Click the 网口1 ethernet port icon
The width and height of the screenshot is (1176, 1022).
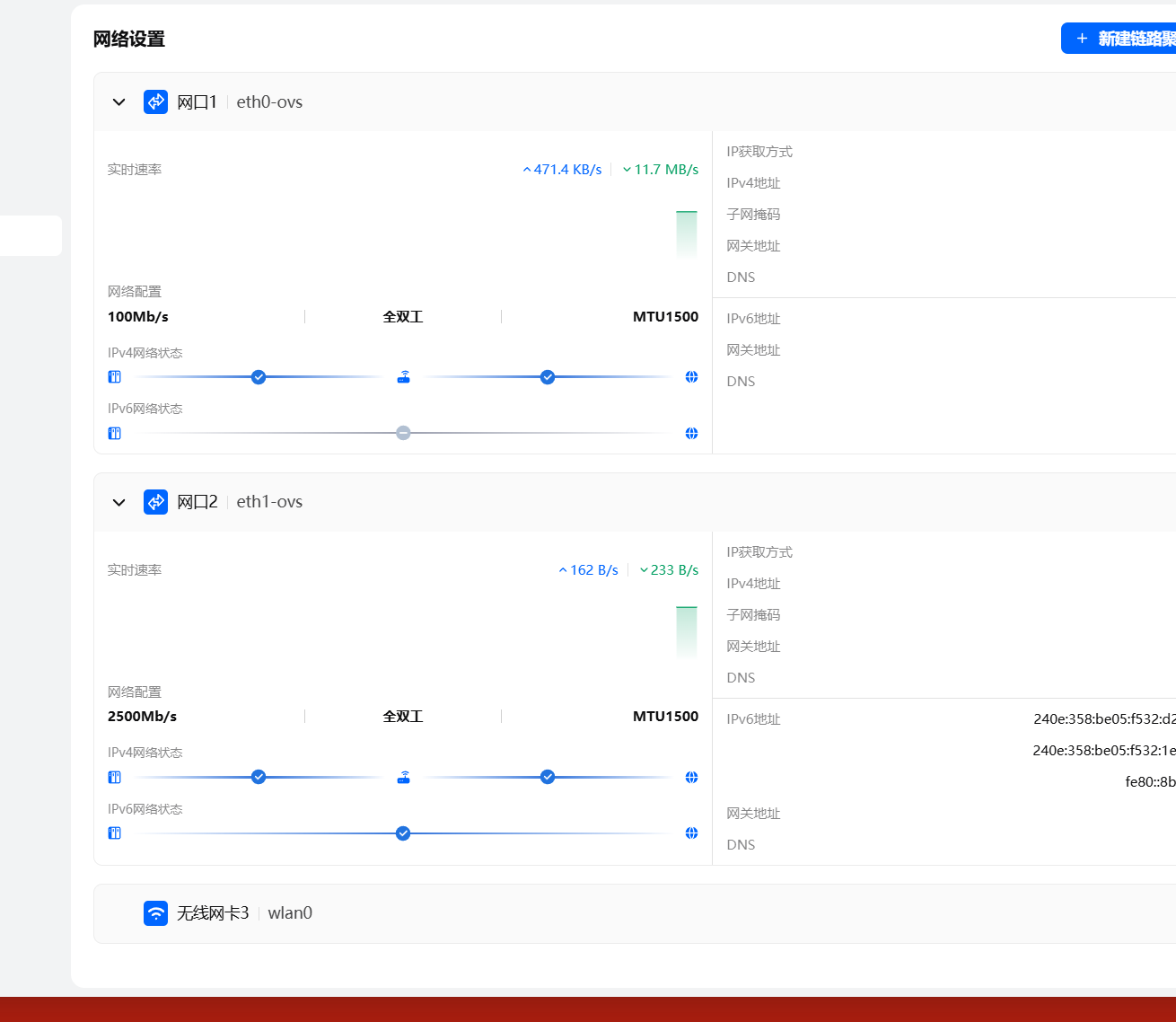coord(155,101)
